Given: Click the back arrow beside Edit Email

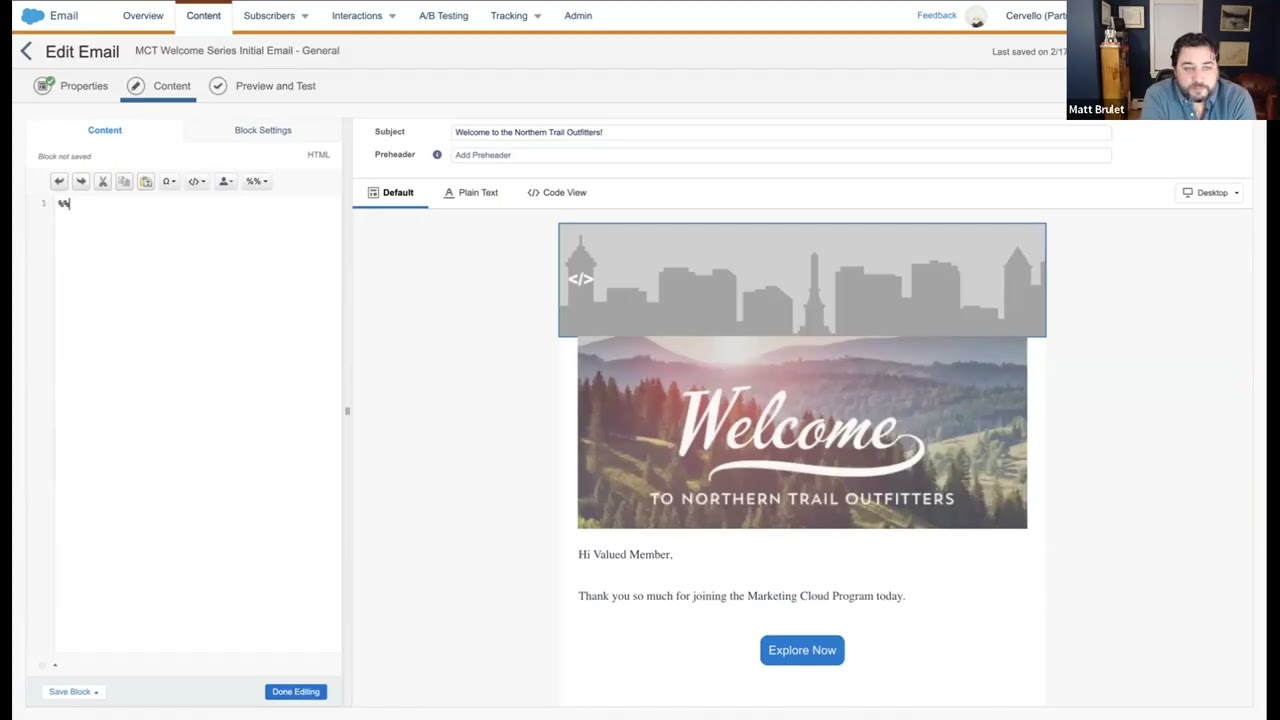Looking at the screenshot, I should pos(27,51).
